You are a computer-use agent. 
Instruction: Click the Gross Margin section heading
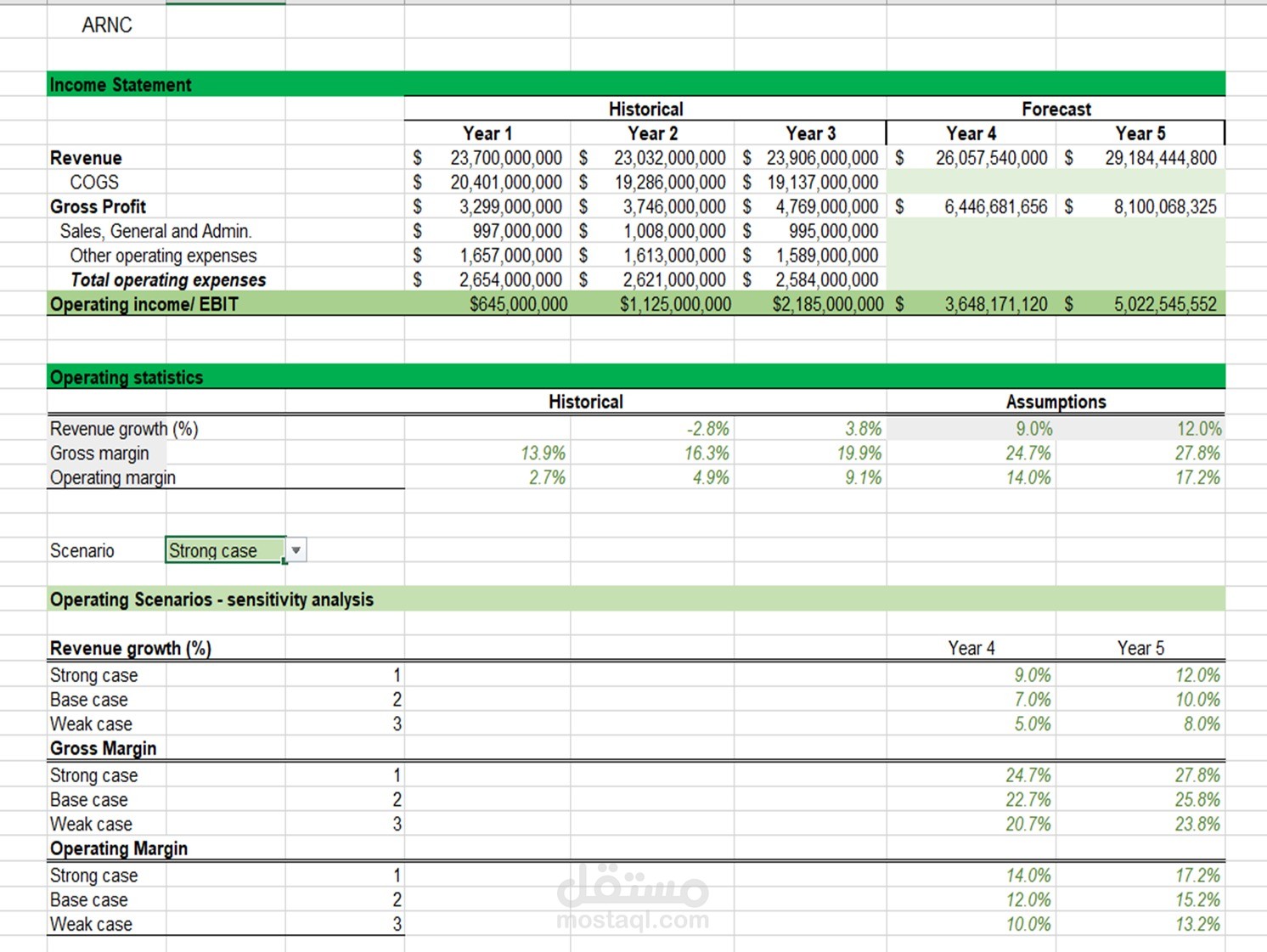click(104, 749)
